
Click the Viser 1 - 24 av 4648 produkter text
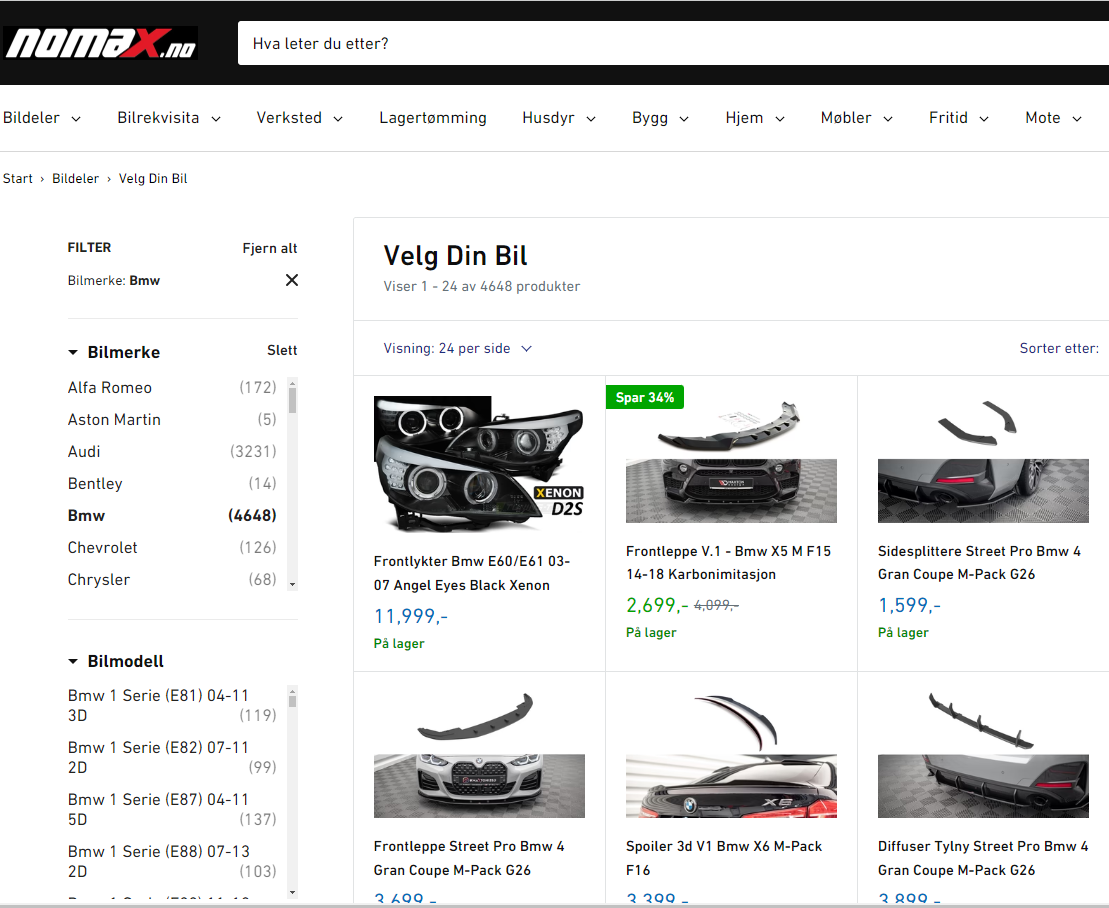(x=482, y=286)
